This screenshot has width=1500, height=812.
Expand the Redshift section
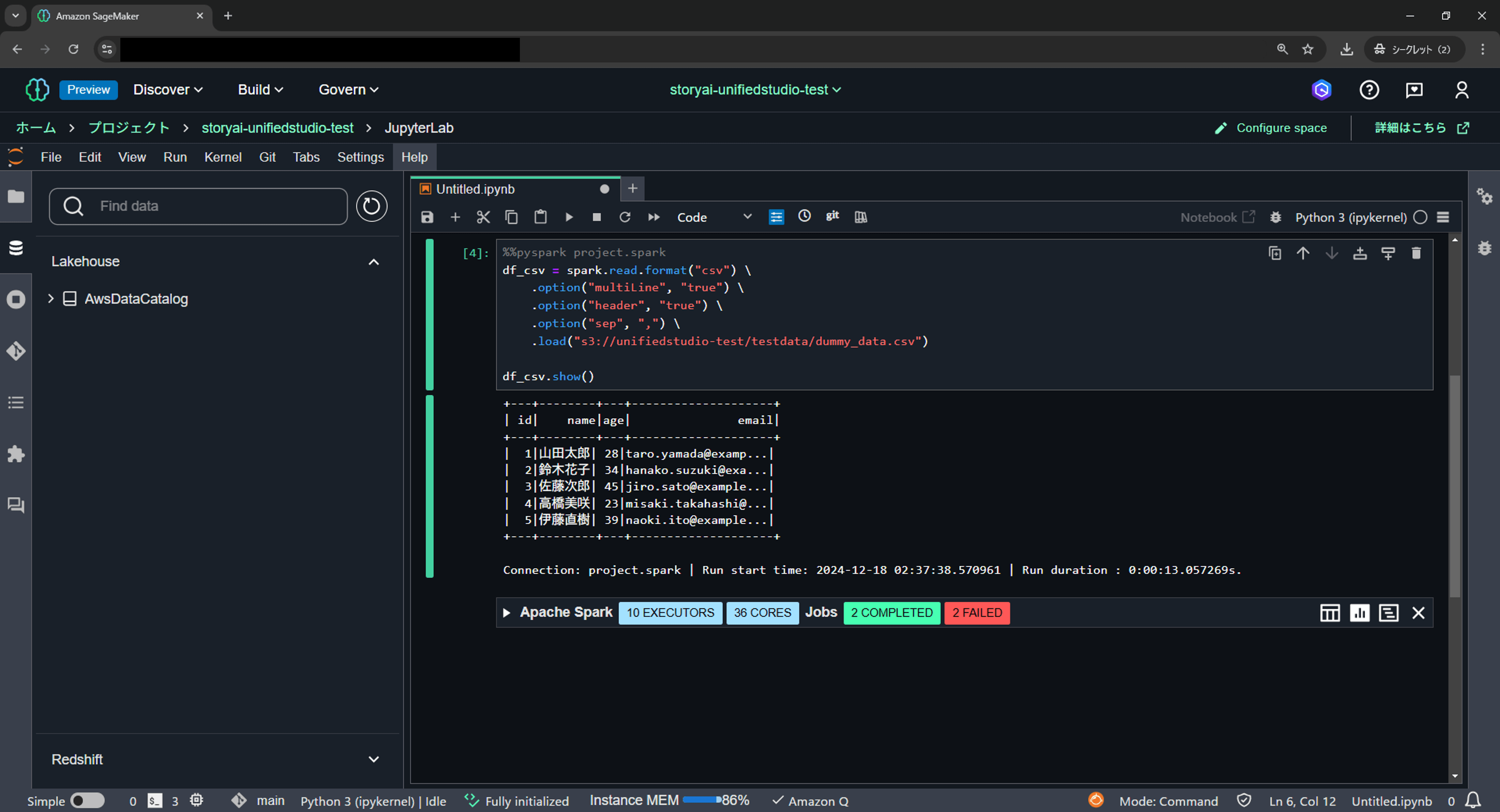pyautogui.click(x=374, y=759)
